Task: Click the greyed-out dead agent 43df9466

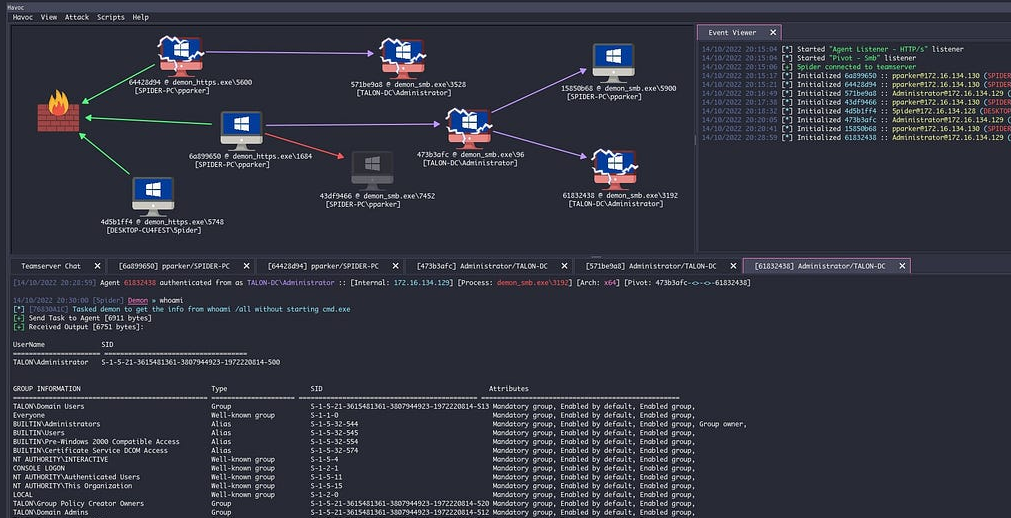Action: tap(371, 170)
